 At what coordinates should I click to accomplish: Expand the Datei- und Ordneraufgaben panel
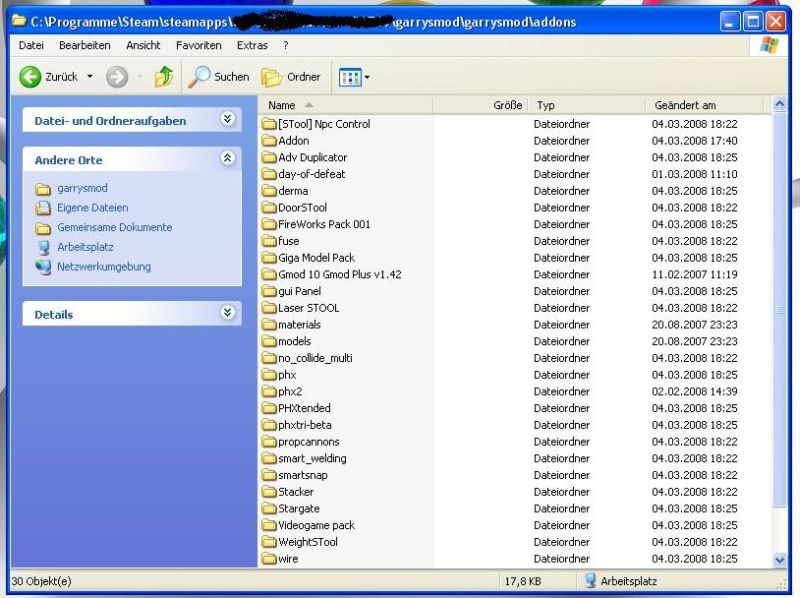(228, 119)
